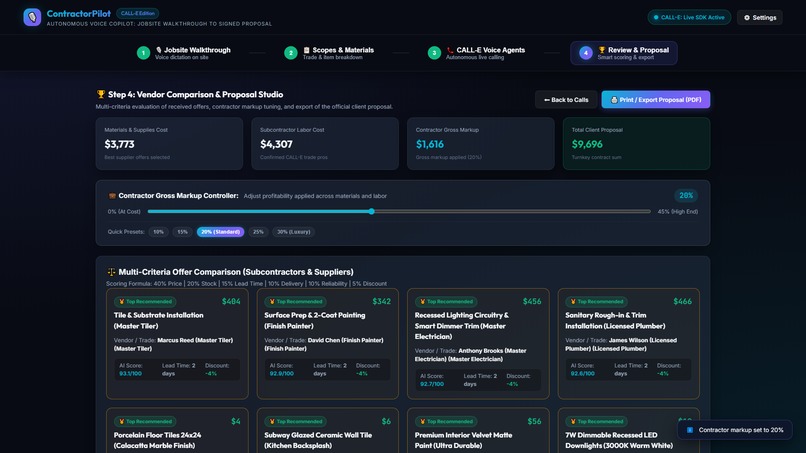Click the microphone icon beside Jobsite Walkthrough
Screen dimensions: 806x453
(x=159, y=50)
